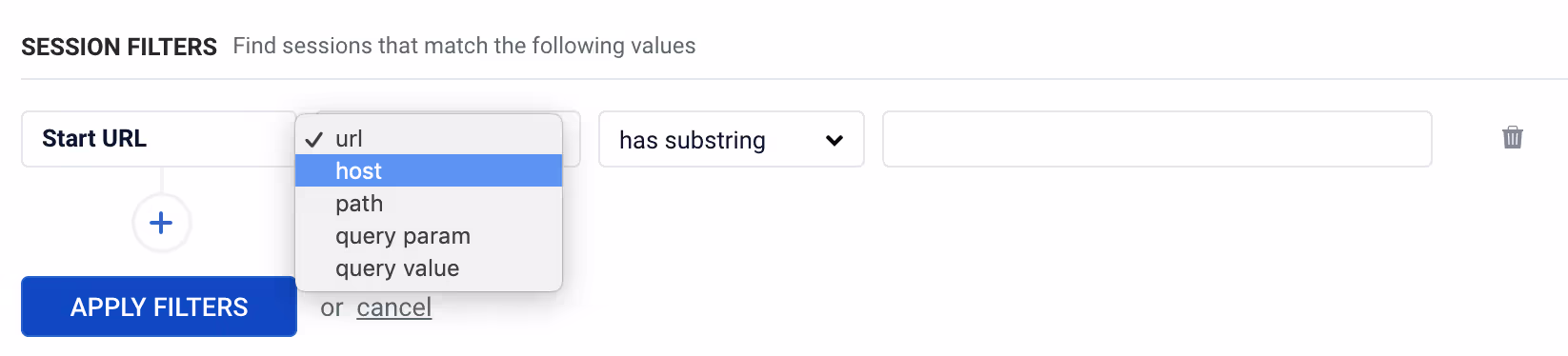Click the Find sessions that match description text
This screenshot has width=1568, height=356.
[x=464, y=46]
